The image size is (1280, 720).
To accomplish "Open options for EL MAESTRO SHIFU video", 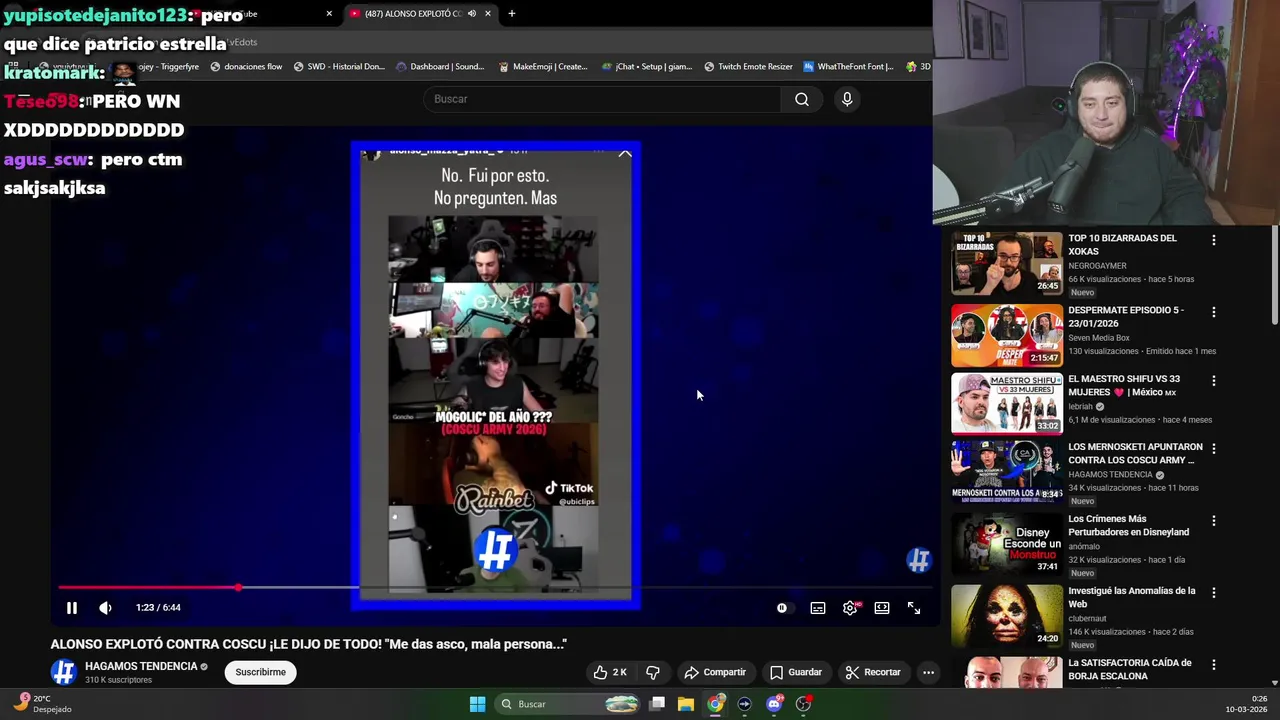I will tap(1214, 381).
